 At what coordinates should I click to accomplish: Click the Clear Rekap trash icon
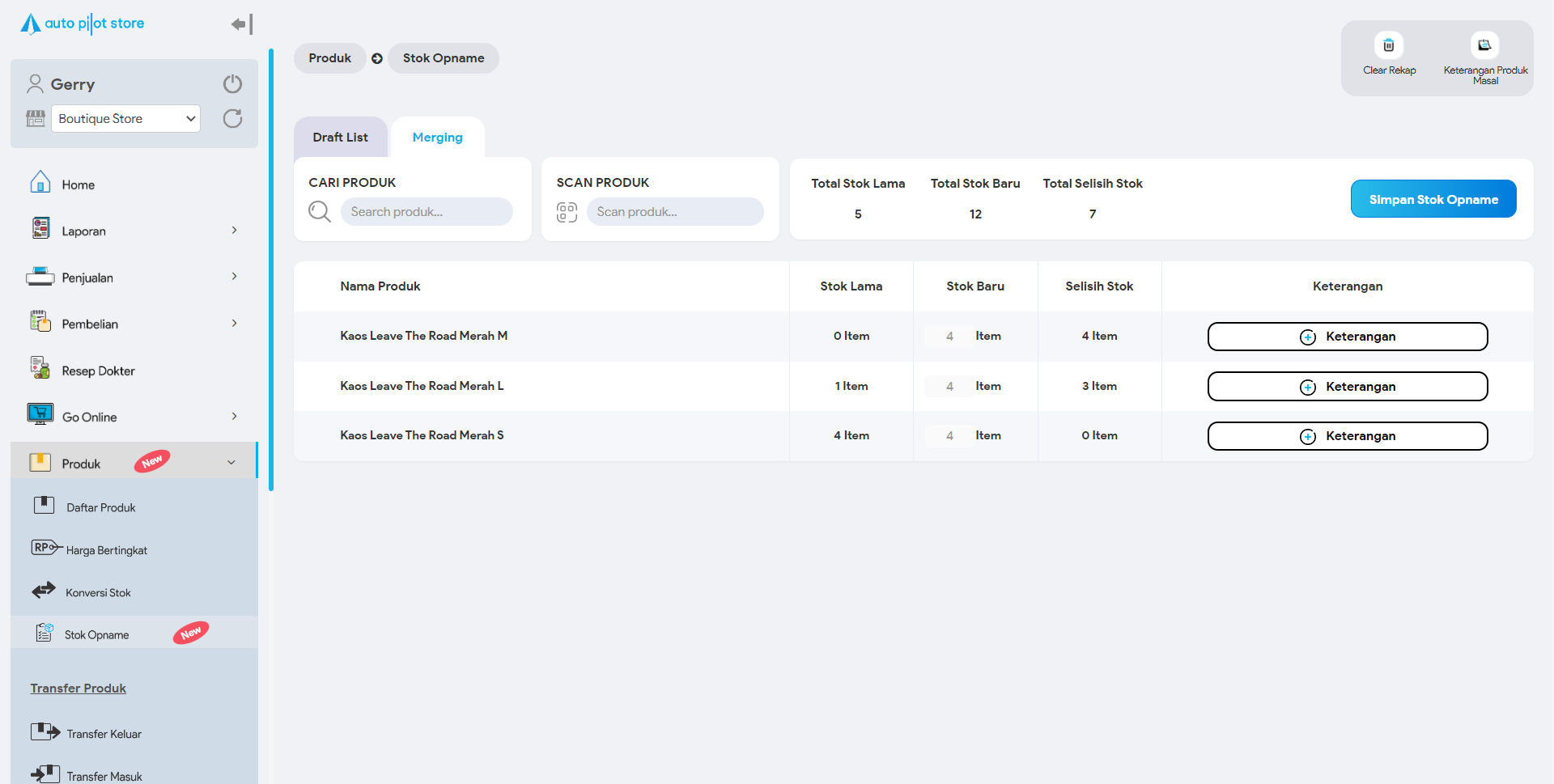1388,45
